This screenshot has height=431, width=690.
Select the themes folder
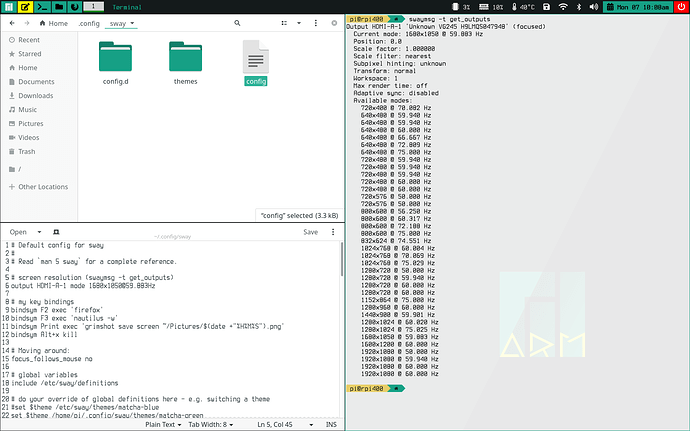[x=185, y=62]
